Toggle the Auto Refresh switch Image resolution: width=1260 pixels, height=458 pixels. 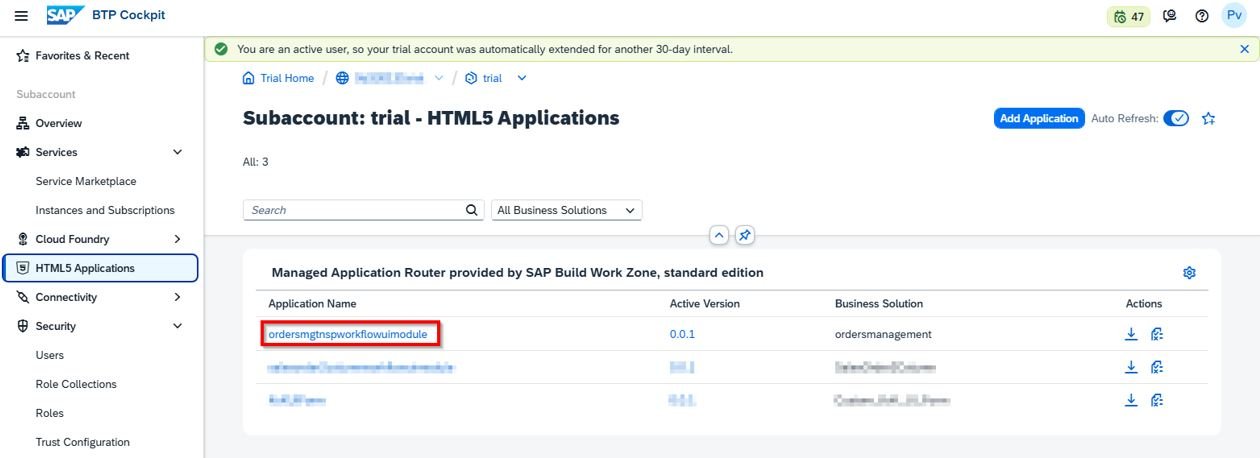click(1176, 118)
